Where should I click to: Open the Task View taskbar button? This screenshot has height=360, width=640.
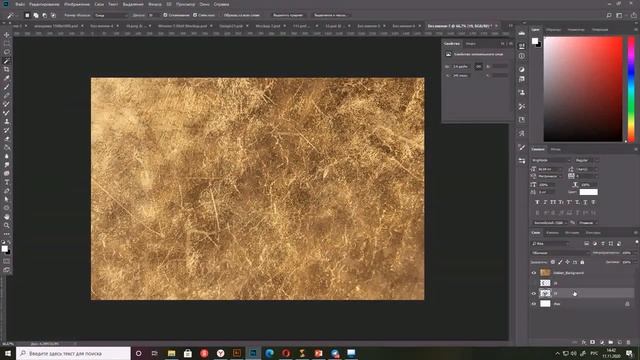coord(155,353)
